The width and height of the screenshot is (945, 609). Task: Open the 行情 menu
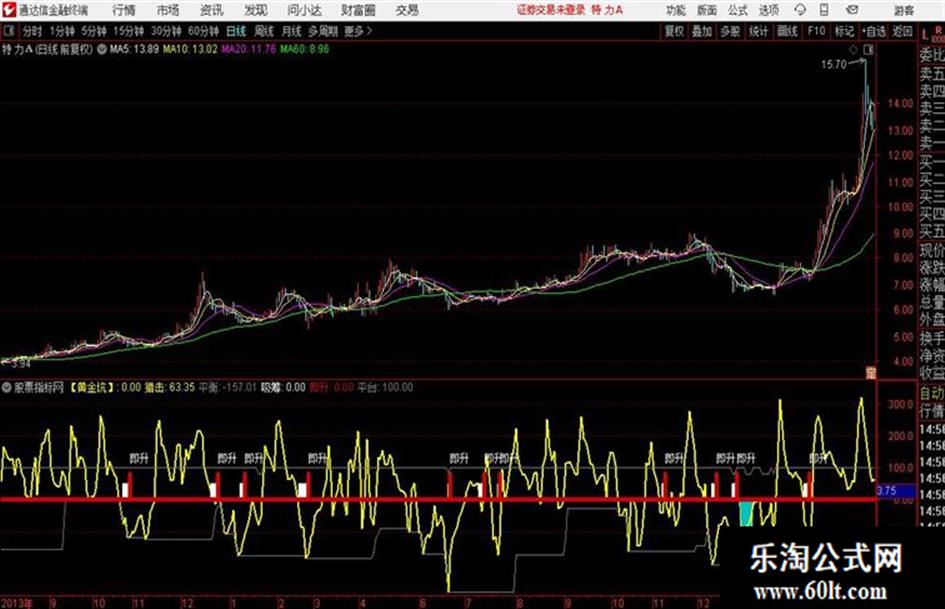[124, 10]
